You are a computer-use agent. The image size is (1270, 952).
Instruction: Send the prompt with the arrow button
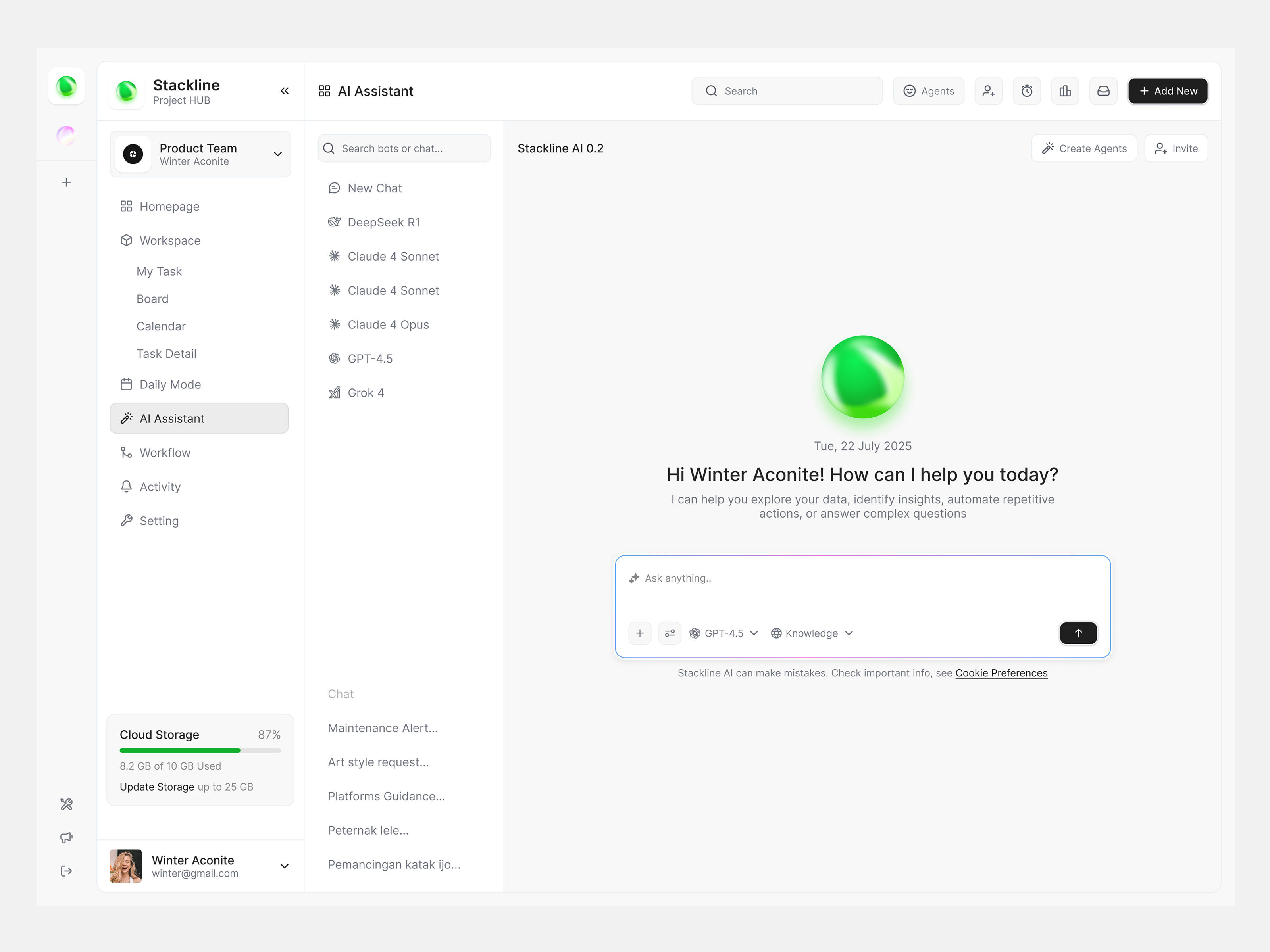(1078, 633)
